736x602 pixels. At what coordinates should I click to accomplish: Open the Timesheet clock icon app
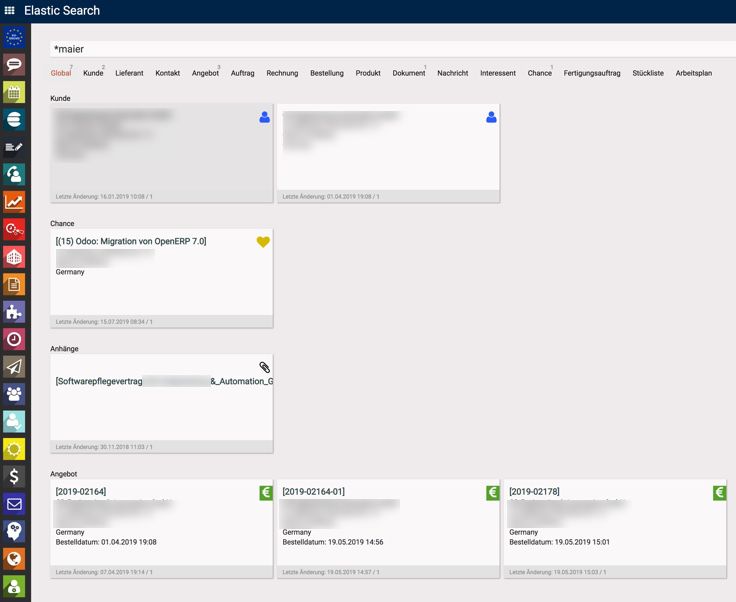14,339
